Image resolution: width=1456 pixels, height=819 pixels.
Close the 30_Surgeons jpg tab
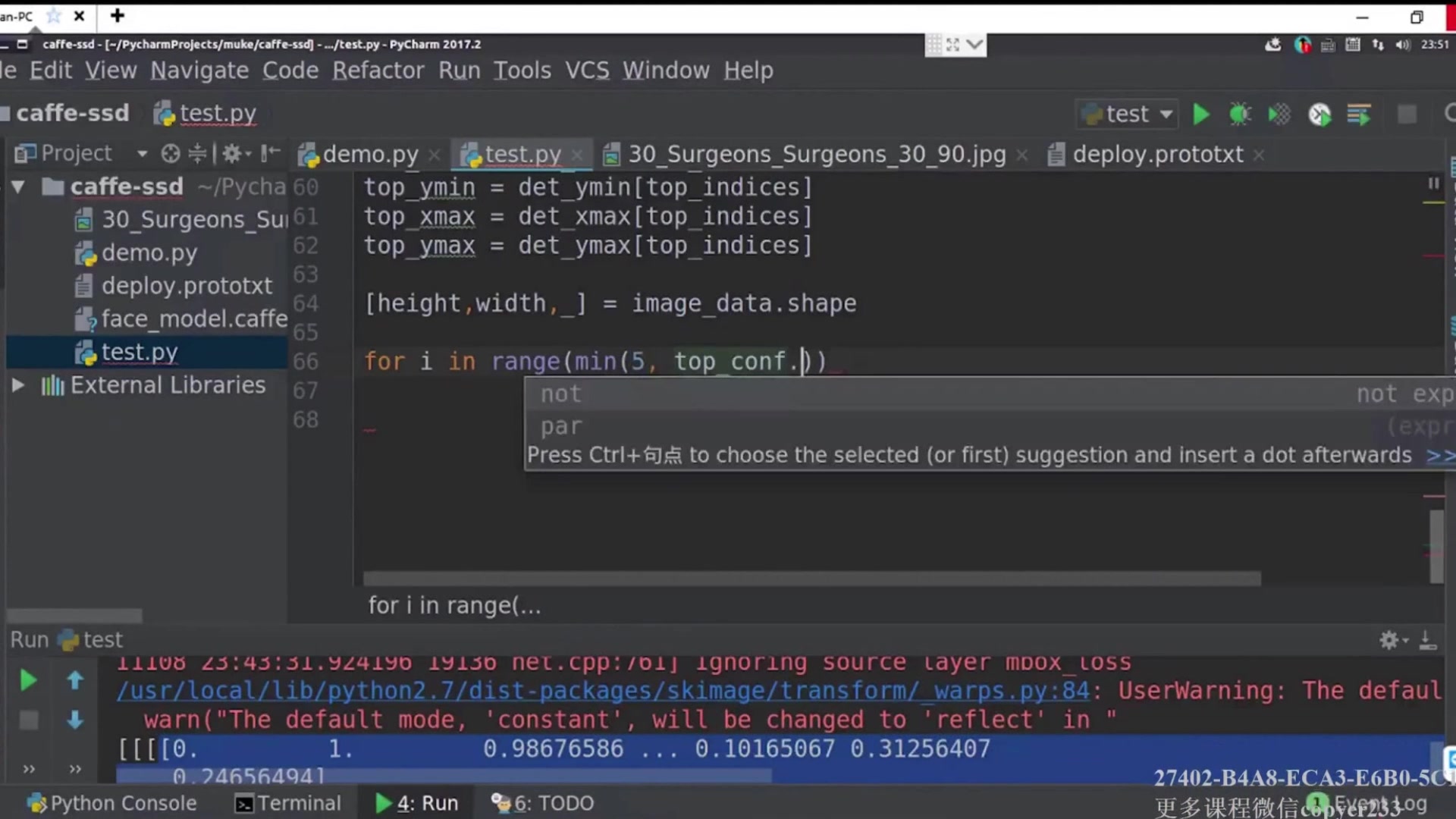(1022, 155)
